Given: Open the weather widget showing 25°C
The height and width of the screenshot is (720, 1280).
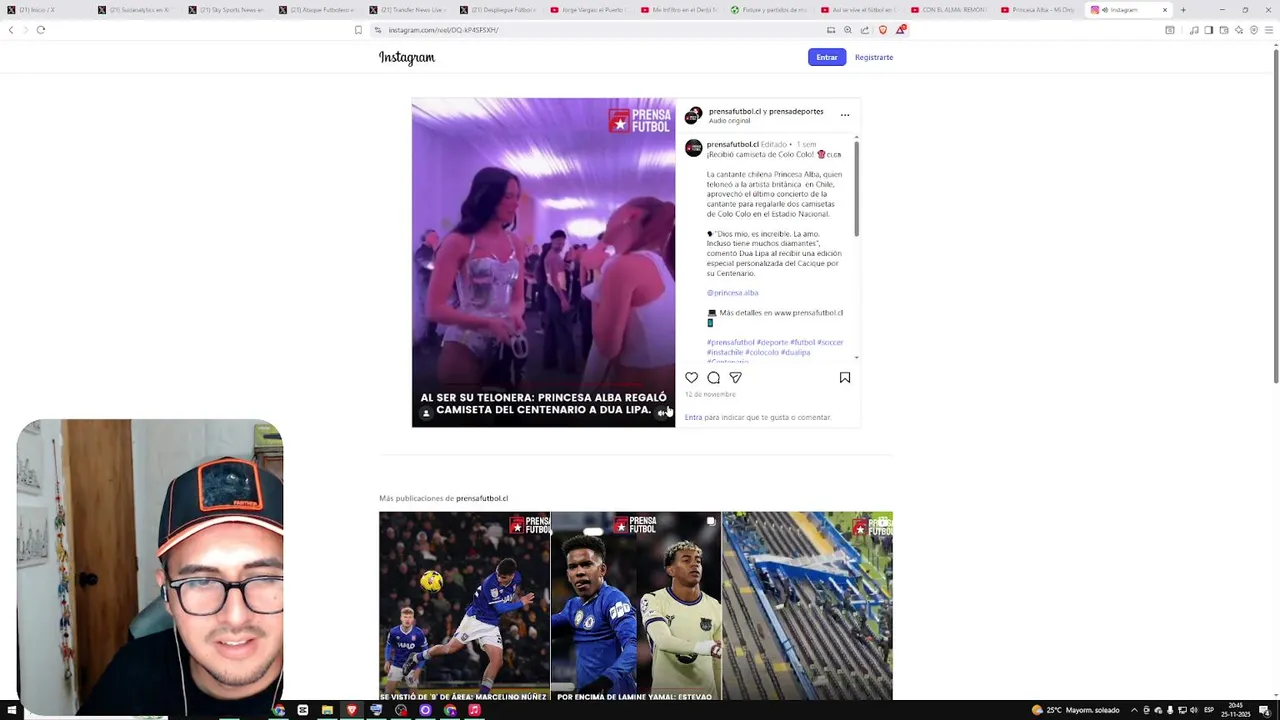Looking at the screenshot, I should click(1076, 710).
